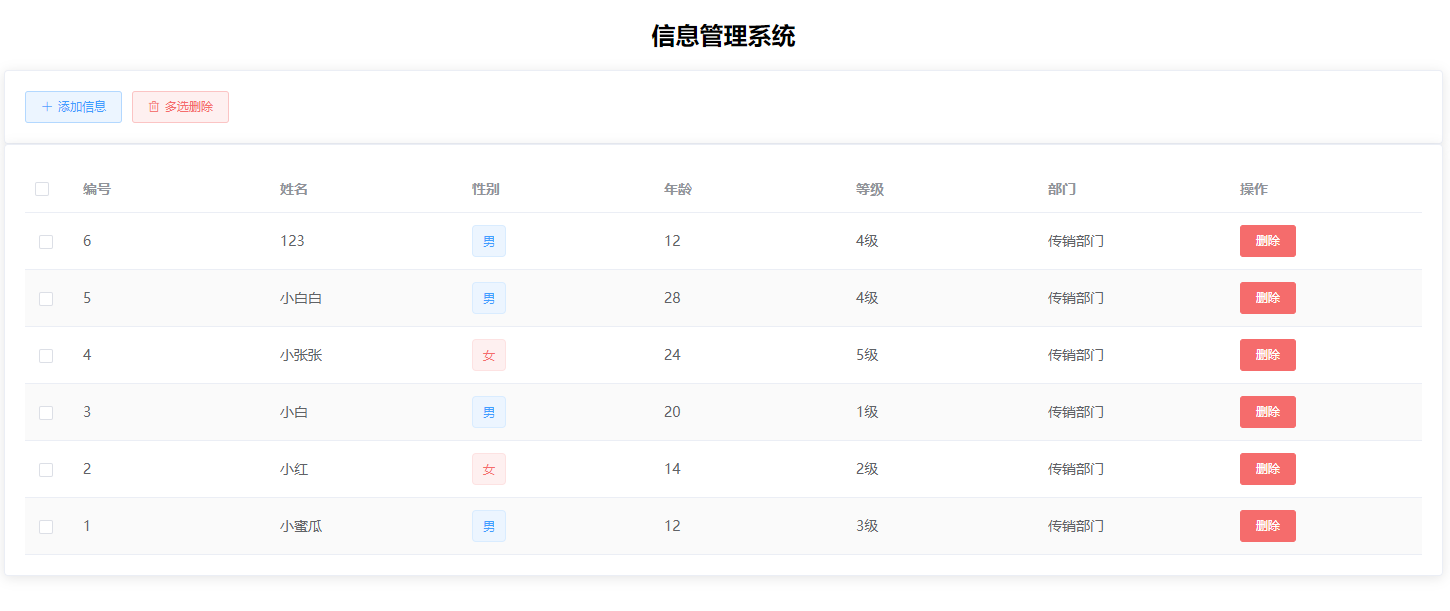The height and width of the screenshot is (611, 1450).
Task: Toggle the select-all checkbox in table header
Action: click(42, 188)
